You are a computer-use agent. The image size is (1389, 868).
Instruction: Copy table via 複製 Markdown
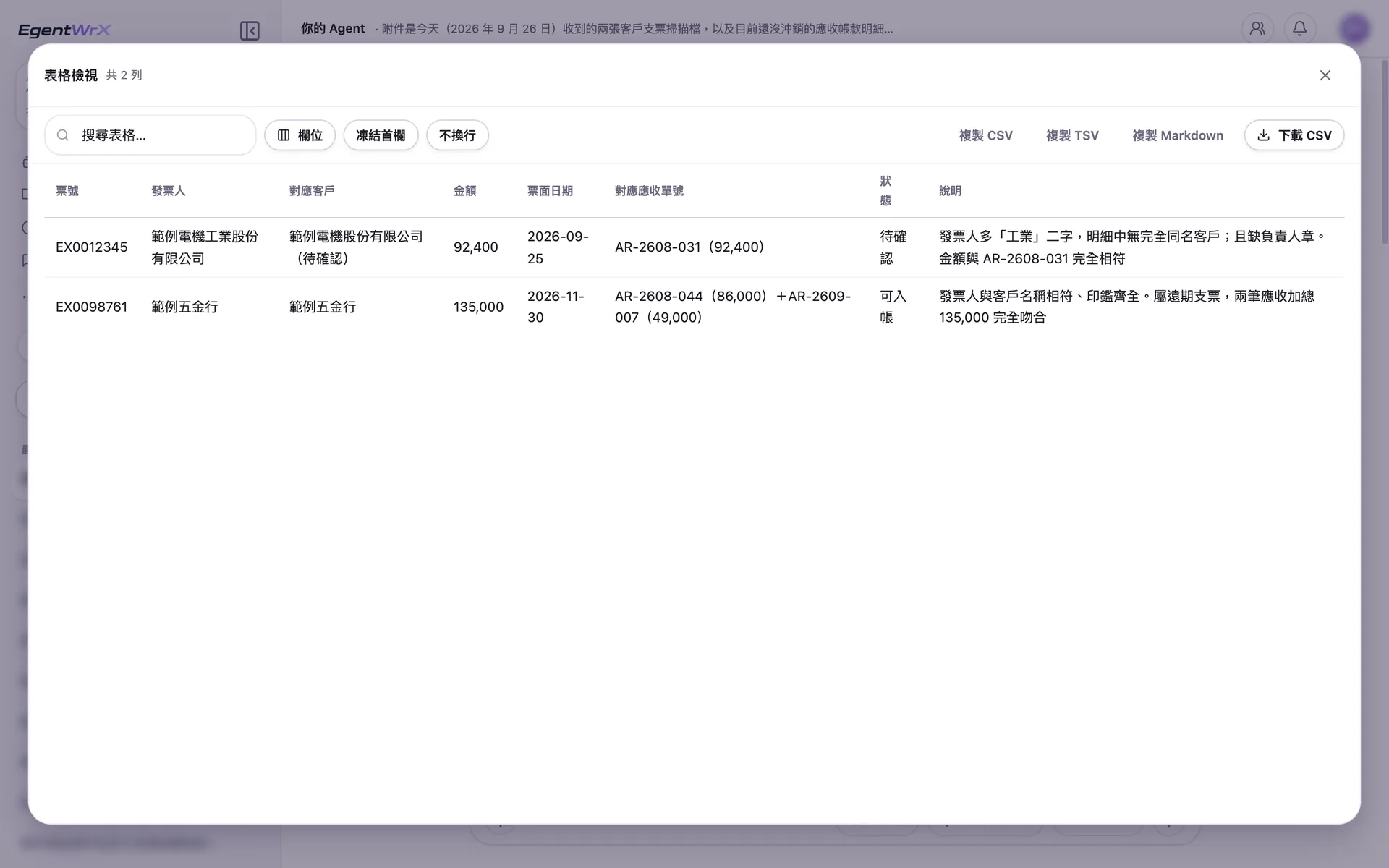[x=1177, y=135]
